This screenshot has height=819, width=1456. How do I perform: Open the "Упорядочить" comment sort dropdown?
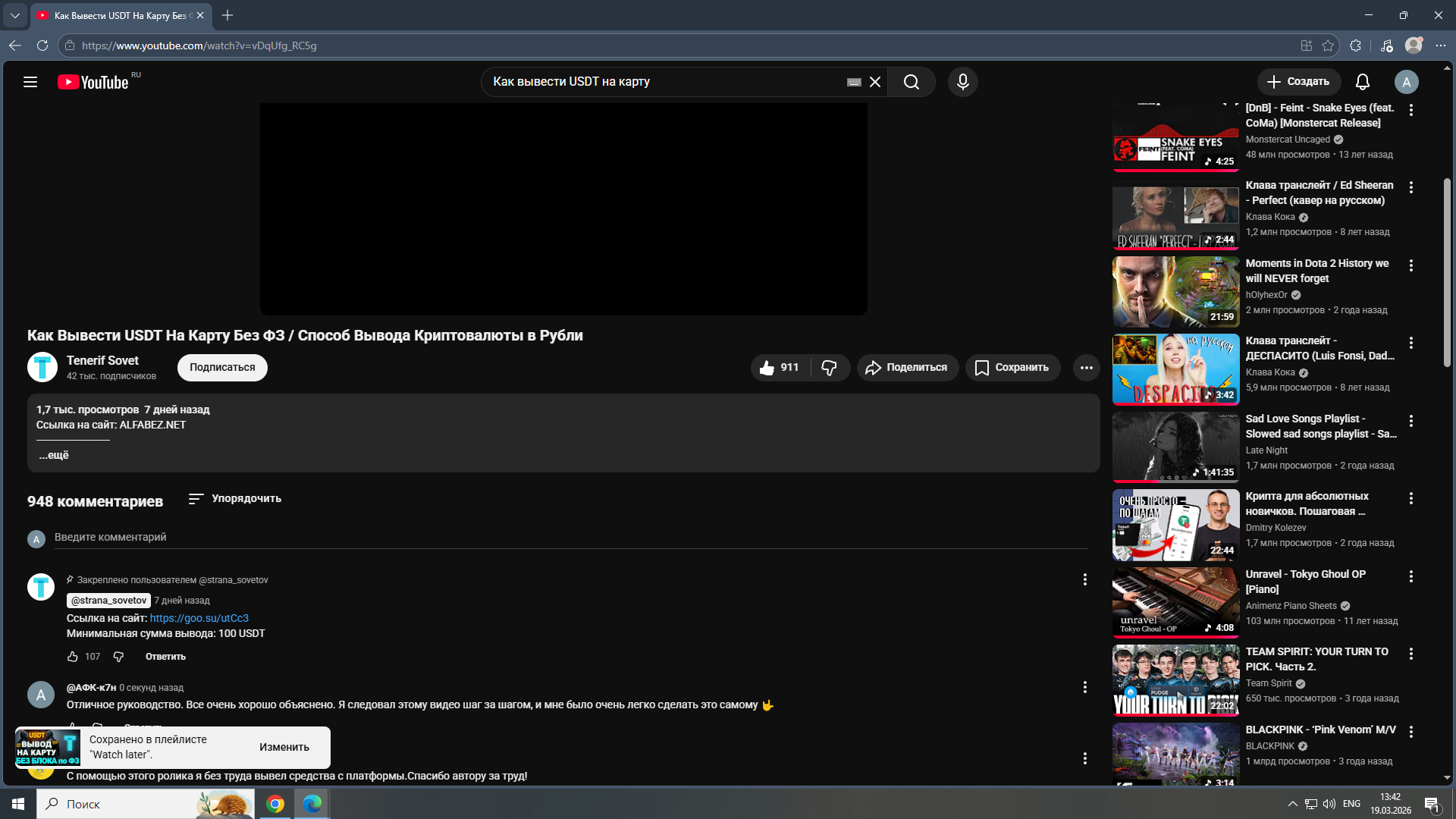click(235, 499)
